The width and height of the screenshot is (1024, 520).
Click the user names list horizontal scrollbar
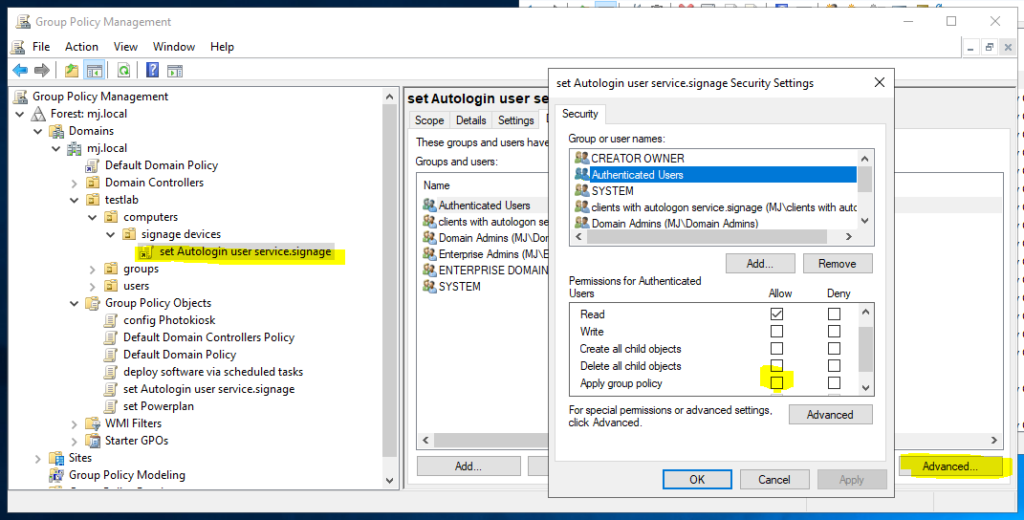pyautogui.click(x=714, y=236)
